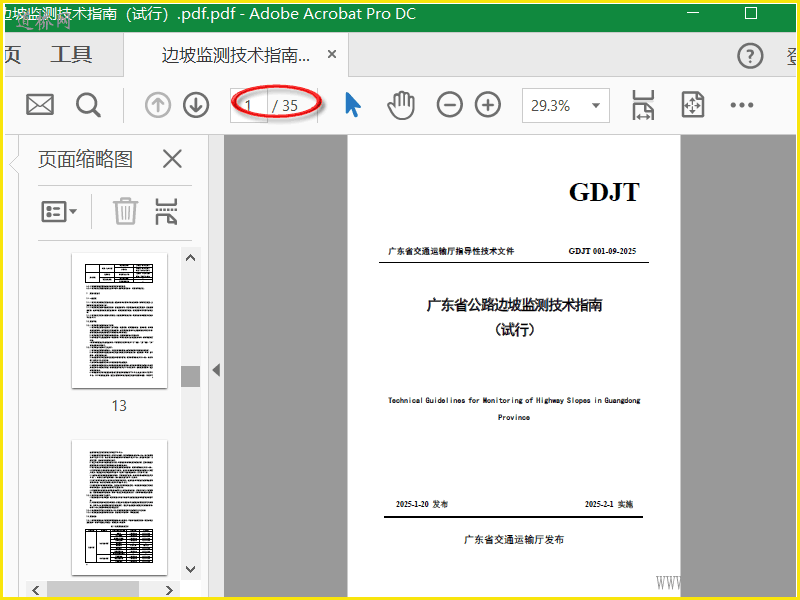Image resolution: width=800 pixels, height=600 pixels.
Task: Click the 广东省交通运输厅发布 footer text
Action: 514,539
